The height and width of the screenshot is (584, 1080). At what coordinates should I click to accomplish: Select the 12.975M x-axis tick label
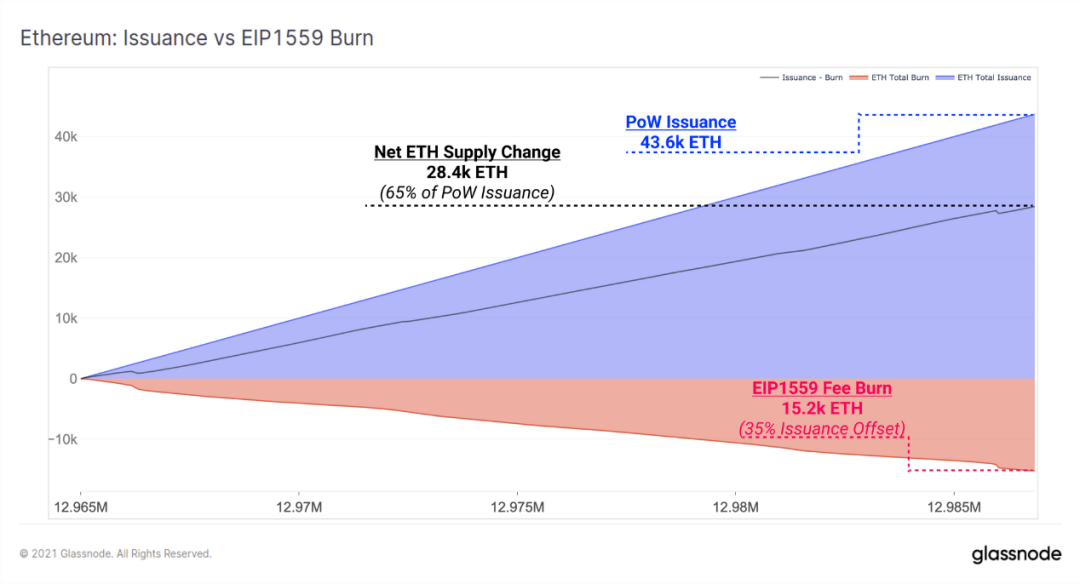coord(517,508)
